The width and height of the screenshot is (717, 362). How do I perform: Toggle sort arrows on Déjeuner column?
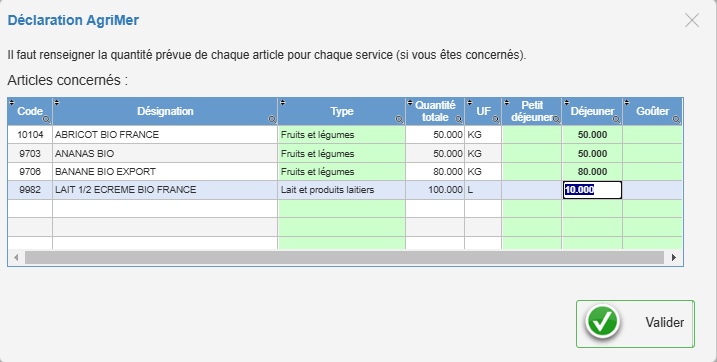click(x=567, y=102)
